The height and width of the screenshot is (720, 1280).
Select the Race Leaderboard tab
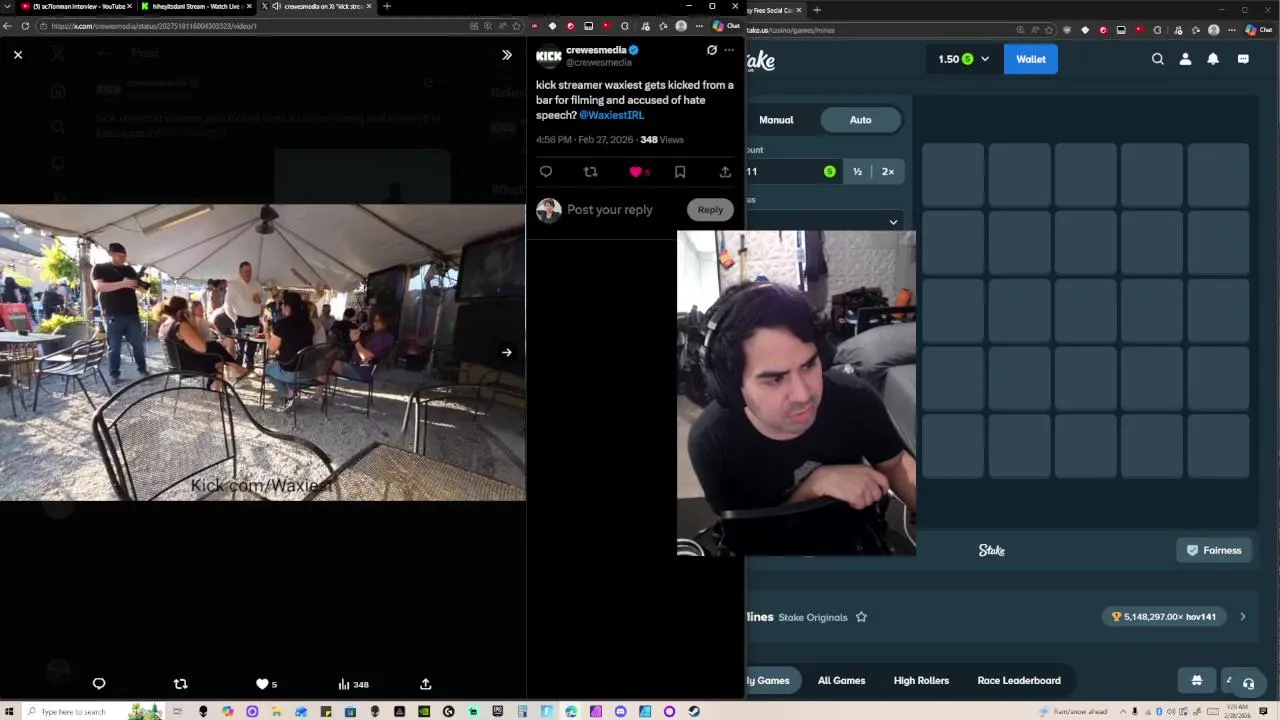click(x=1019, y=681)
